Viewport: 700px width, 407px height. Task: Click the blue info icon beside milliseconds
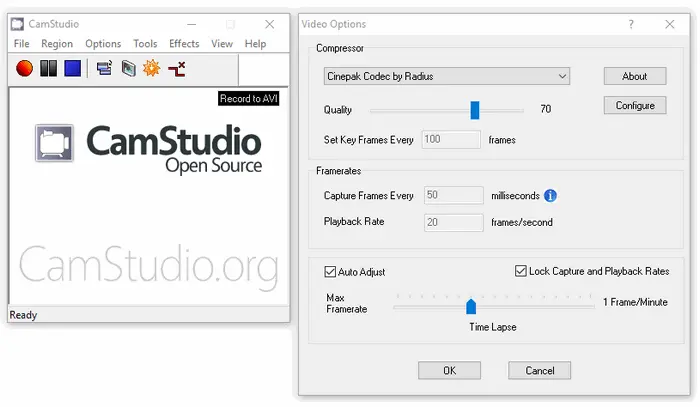pyautogui.click(x=550, y=195)
